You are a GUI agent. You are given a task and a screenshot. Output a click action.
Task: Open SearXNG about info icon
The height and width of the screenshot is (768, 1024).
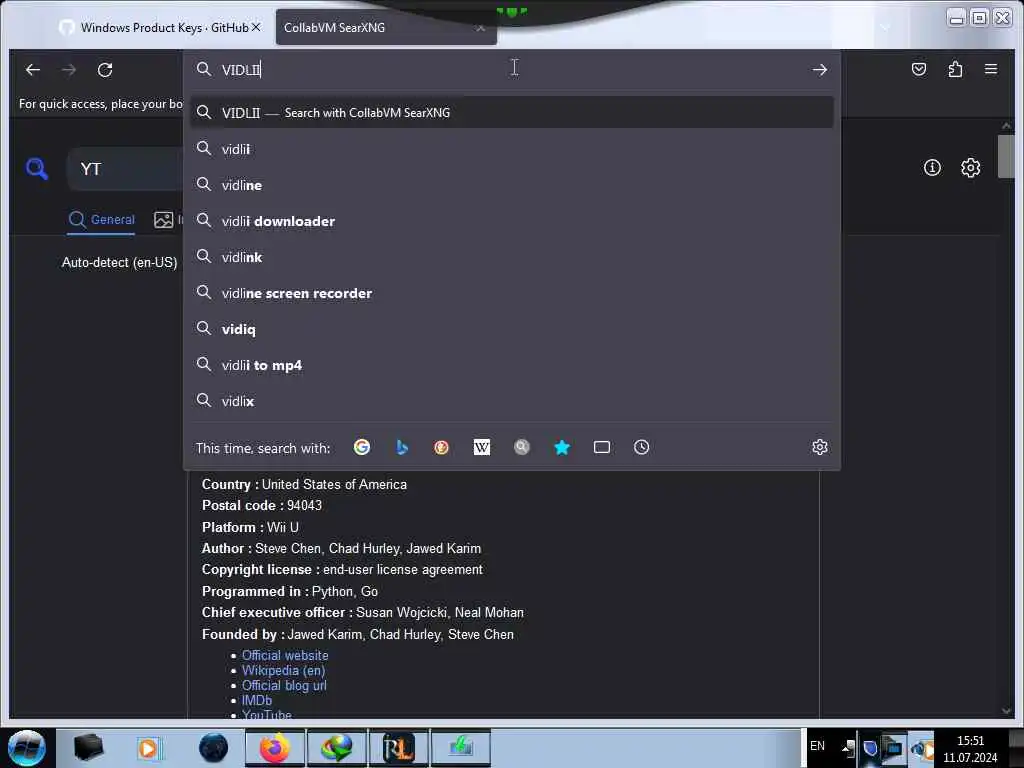pyautogui.click(x=932, y=168)
